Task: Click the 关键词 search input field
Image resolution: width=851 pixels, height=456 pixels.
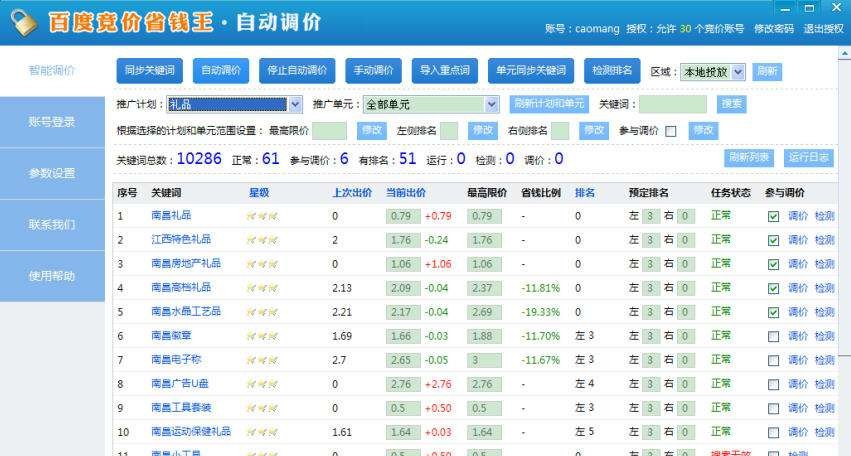Action: (x=673, y=104)
